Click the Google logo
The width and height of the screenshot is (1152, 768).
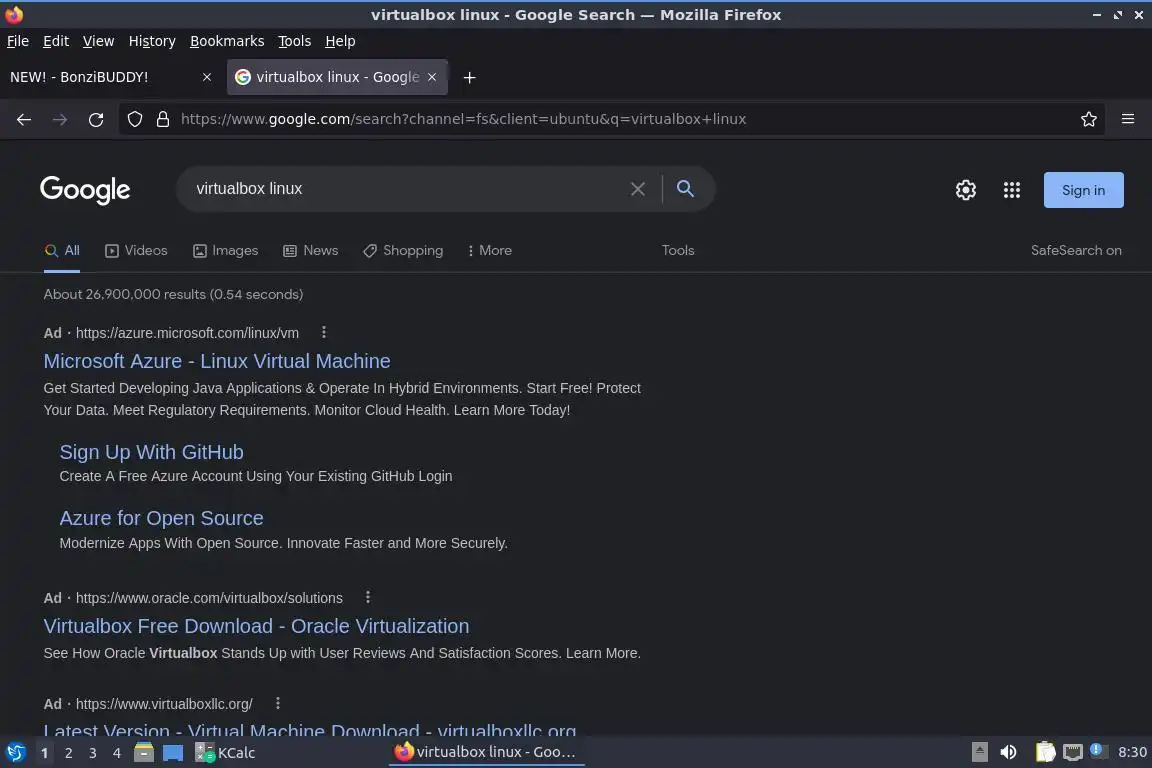coord(85,190)
